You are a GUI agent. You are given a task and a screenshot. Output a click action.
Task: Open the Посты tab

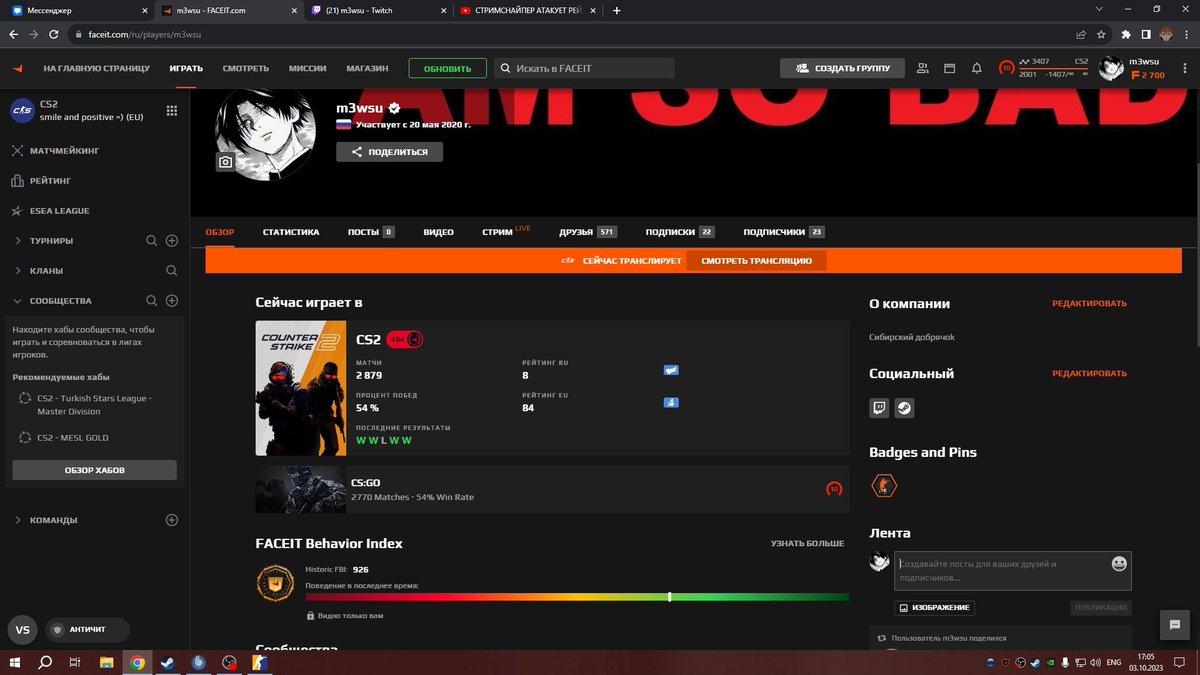click(371, 232)
